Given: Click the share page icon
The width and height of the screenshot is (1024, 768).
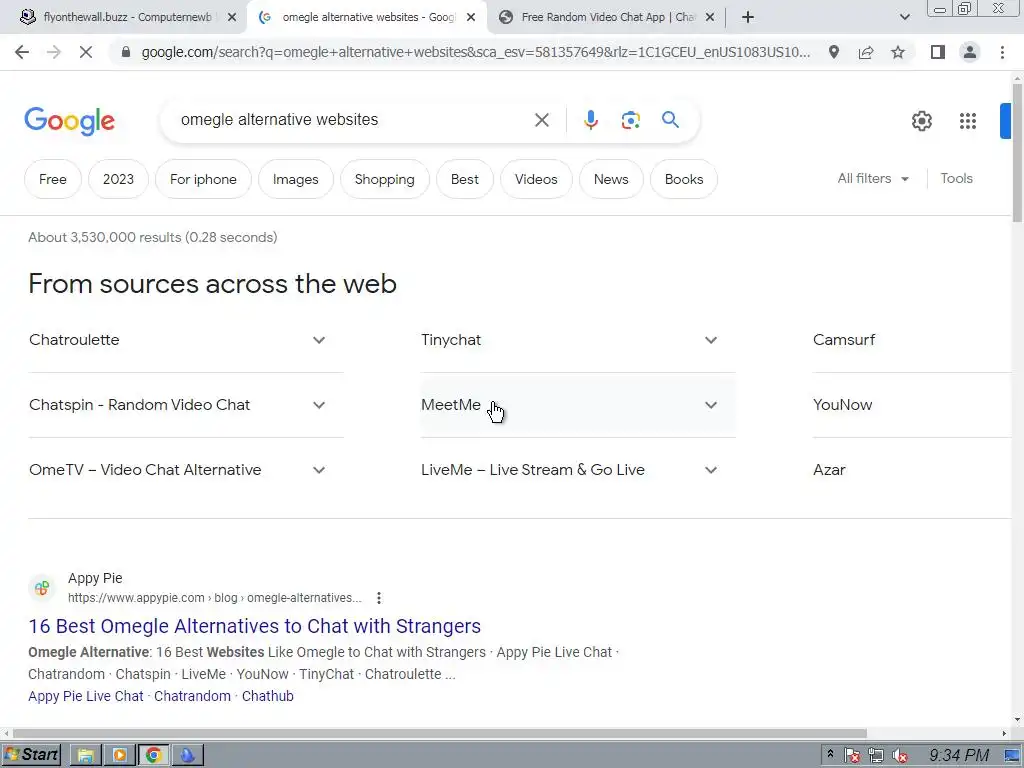Looking at the screenshot, I should [866, 52].
